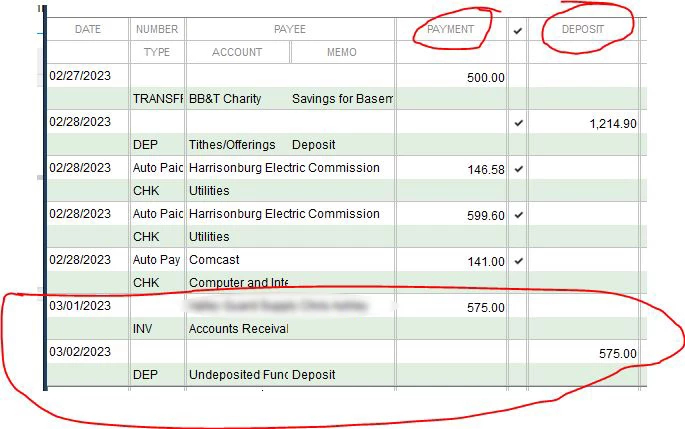Select the 02/27/2023 transfer date cell

80,76
